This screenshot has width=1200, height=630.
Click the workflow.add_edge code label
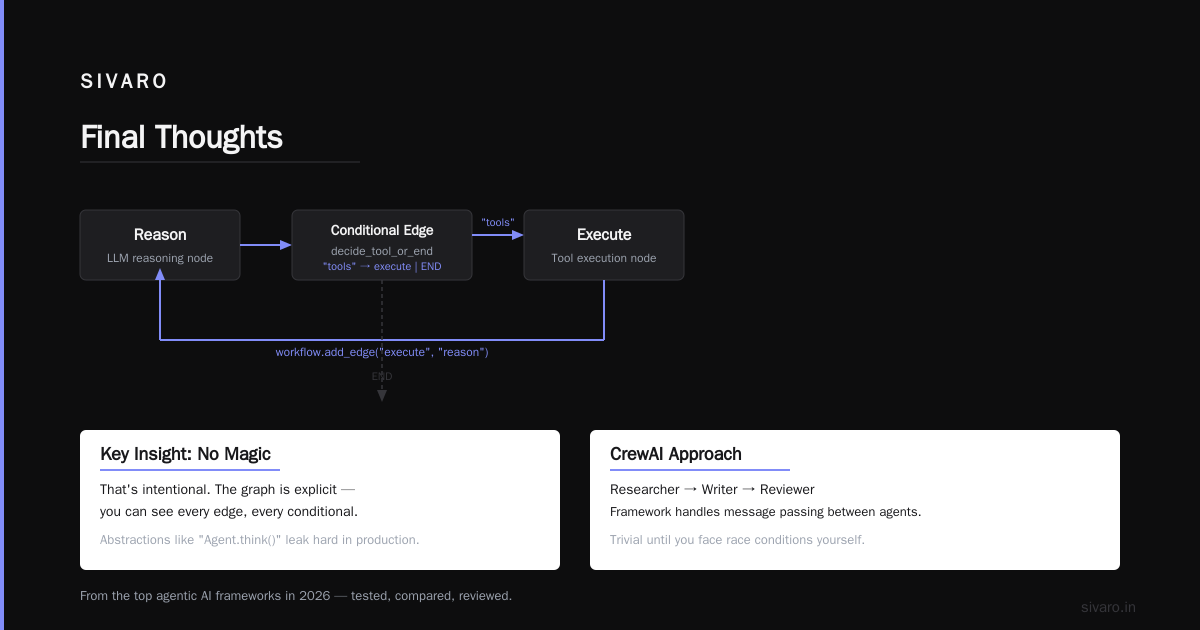pos(382,352)
